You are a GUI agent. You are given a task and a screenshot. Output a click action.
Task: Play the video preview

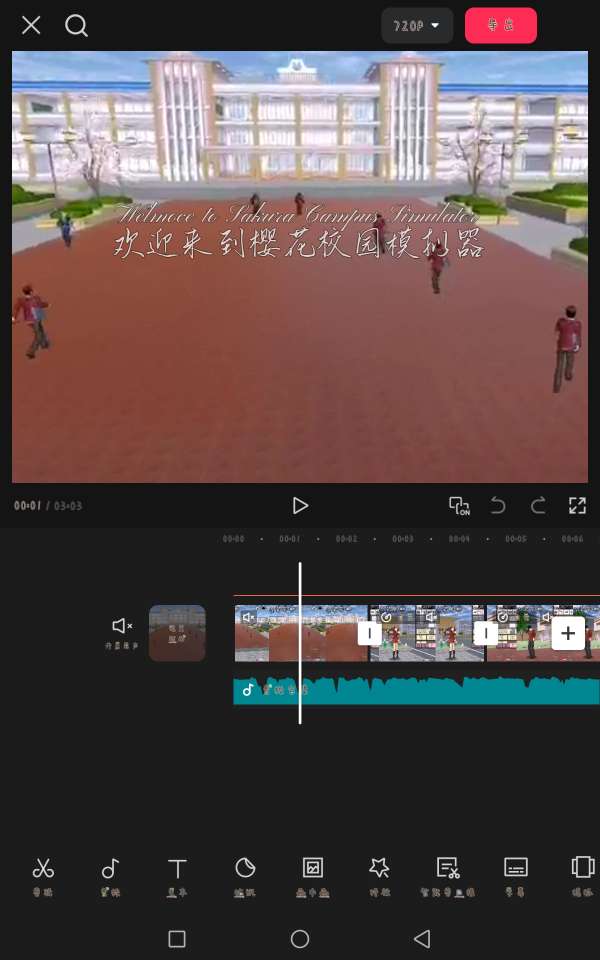coord(299,506)
